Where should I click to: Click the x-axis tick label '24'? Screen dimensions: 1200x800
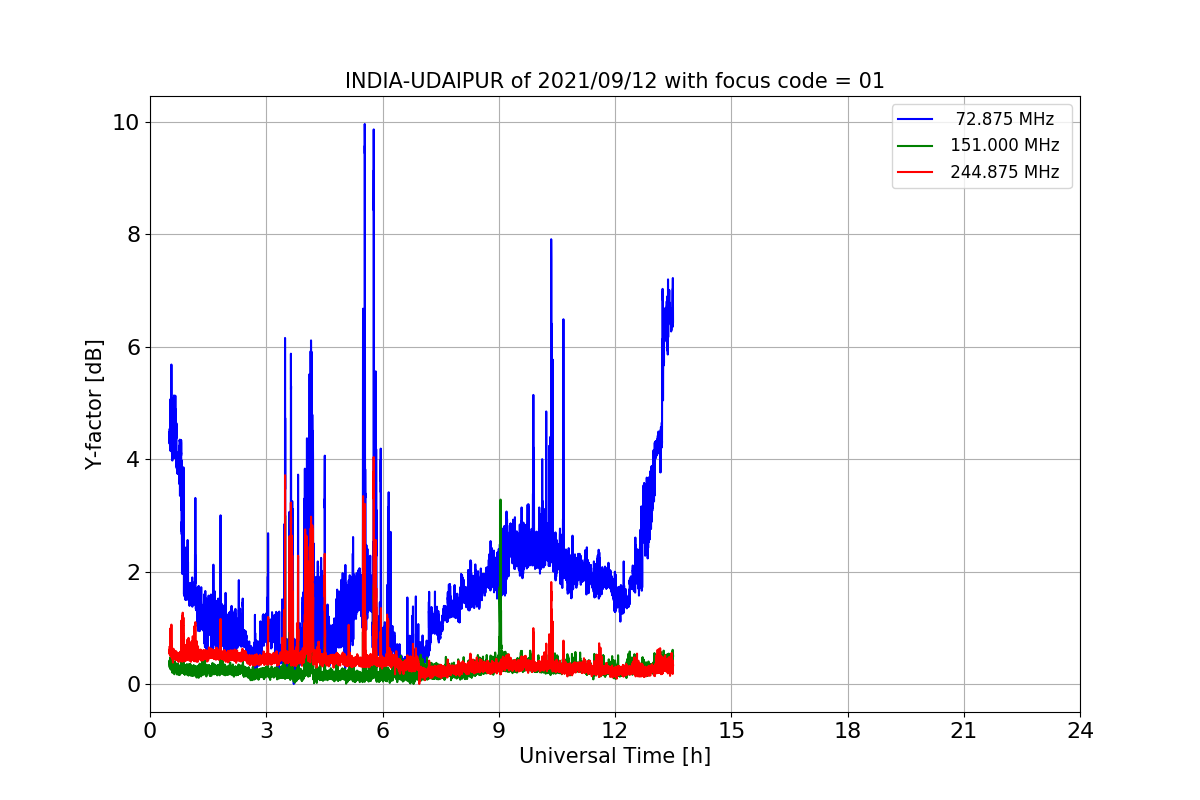click(1080, 731)
